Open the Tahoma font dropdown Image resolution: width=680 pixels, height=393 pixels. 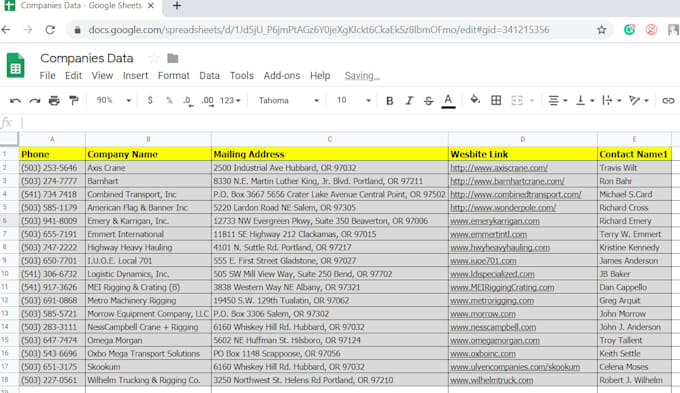(x=289, y=101)
